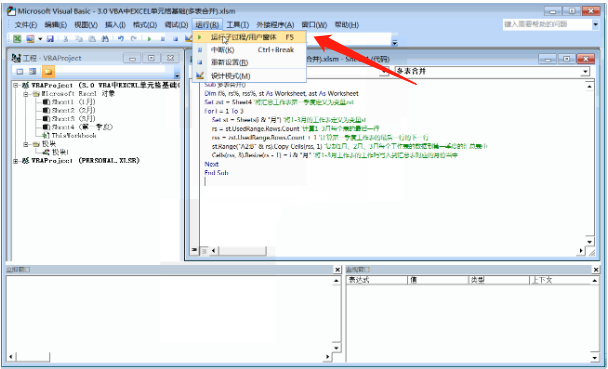Open the 外接程序(A) menu
608x369 pixels.
275,25
